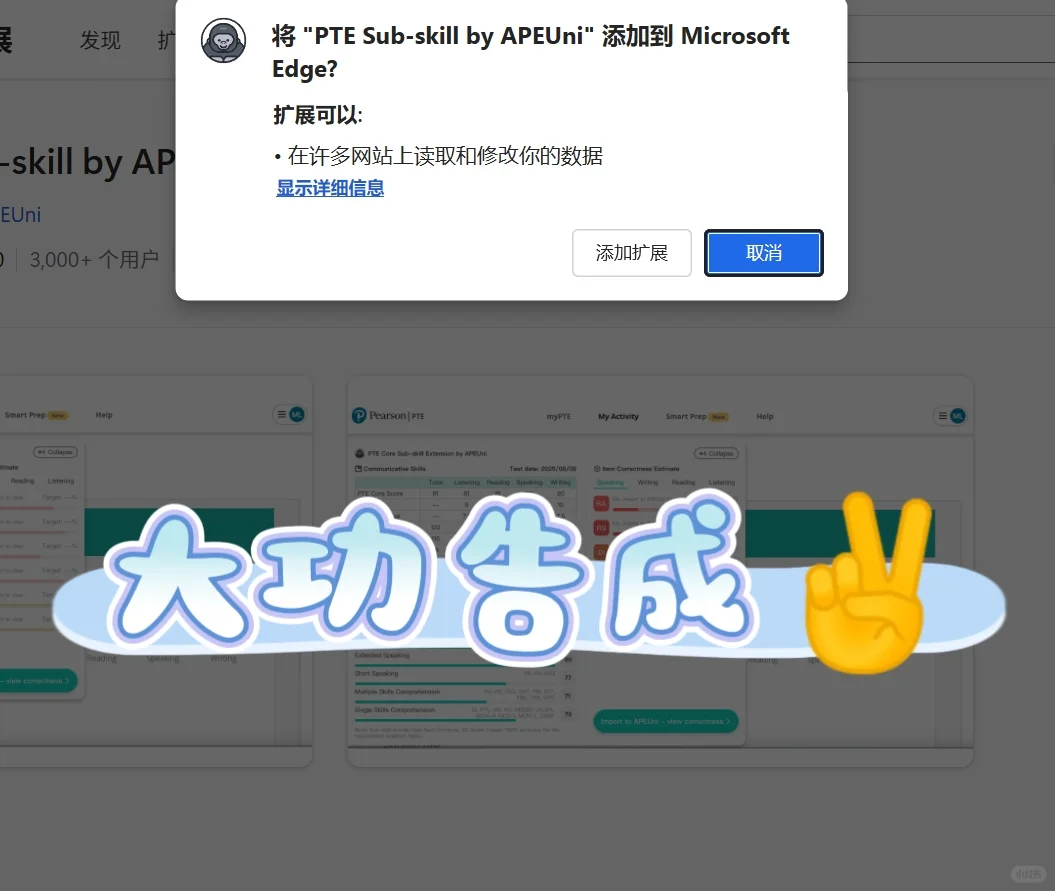Collapse the extension panel in the right preview
This screenshot has height=891, width=1055.
tap(716, 454)
